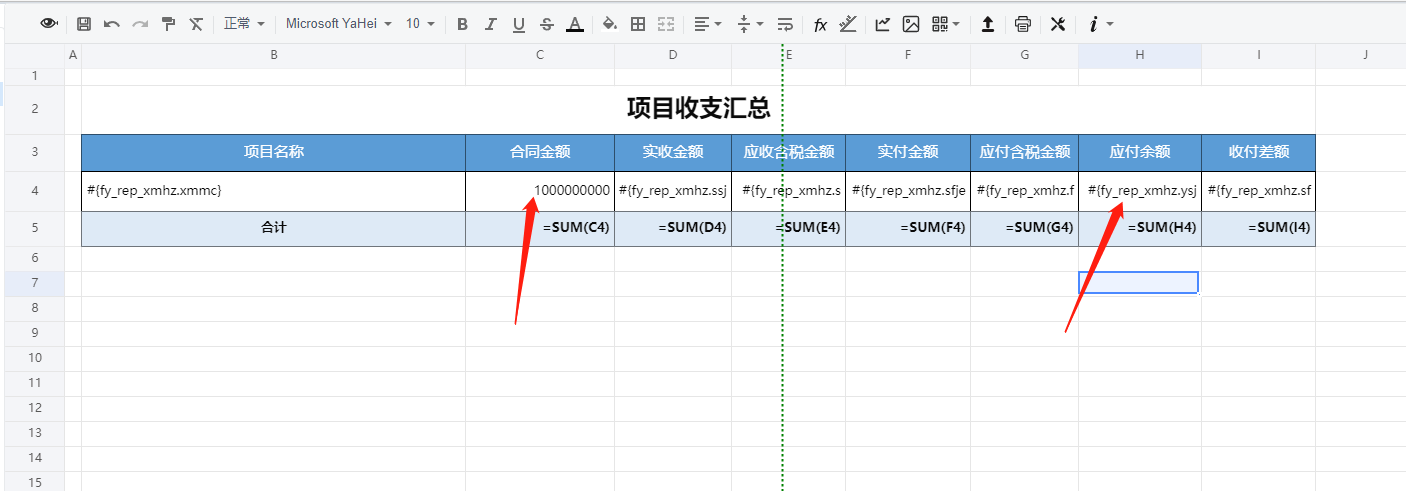Select column B header

273,55
